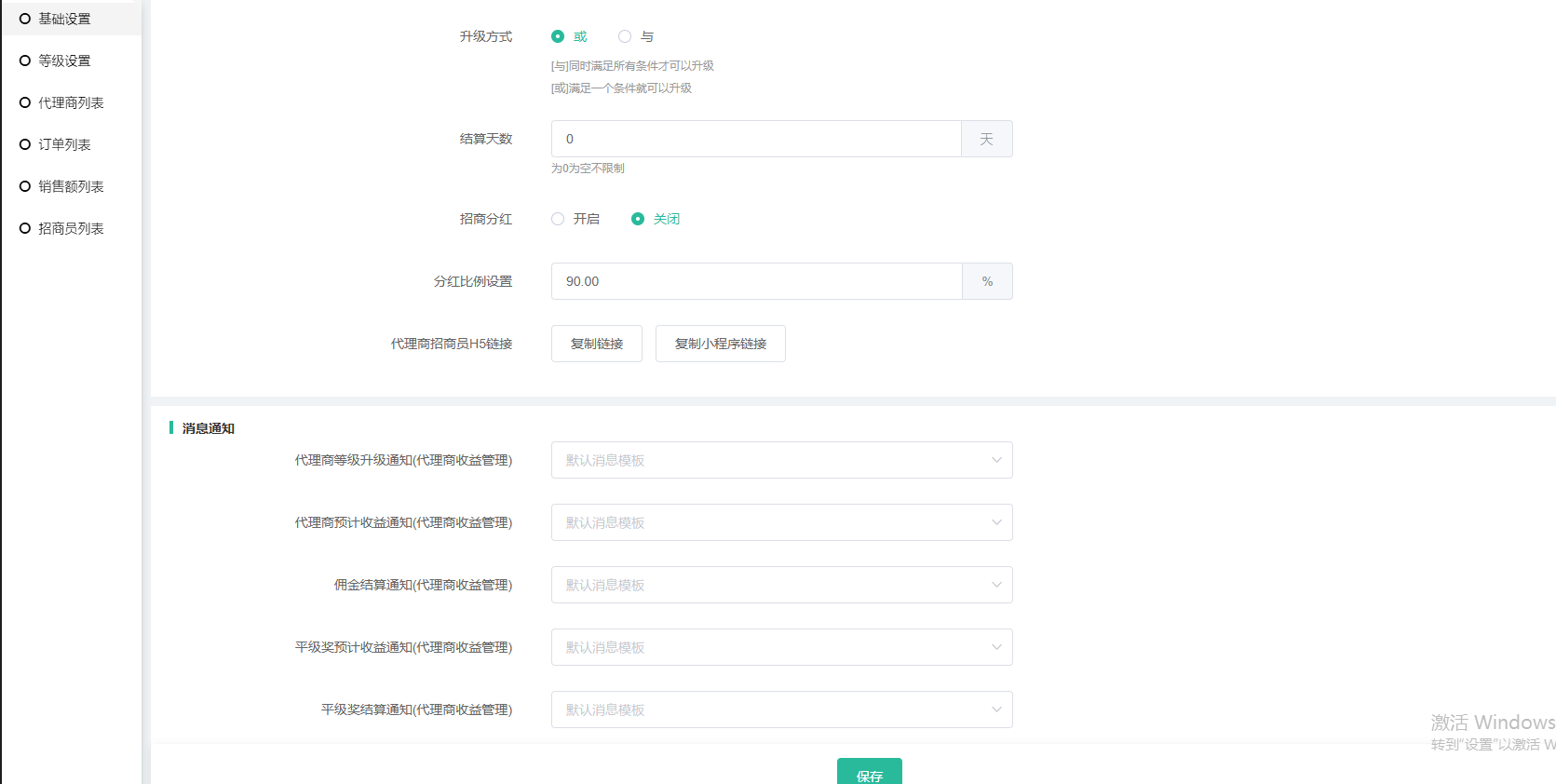Click 复制小程序链接 button

(720, 344)
